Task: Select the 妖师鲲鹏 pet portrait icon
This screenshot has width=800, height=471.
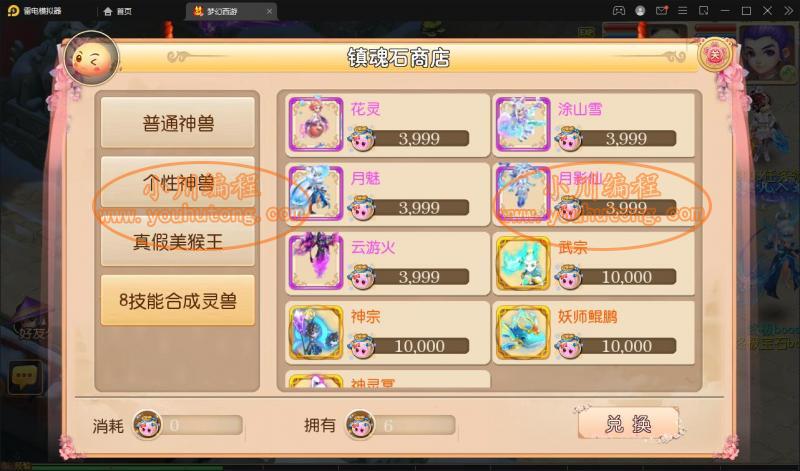Action: [523, 332]
